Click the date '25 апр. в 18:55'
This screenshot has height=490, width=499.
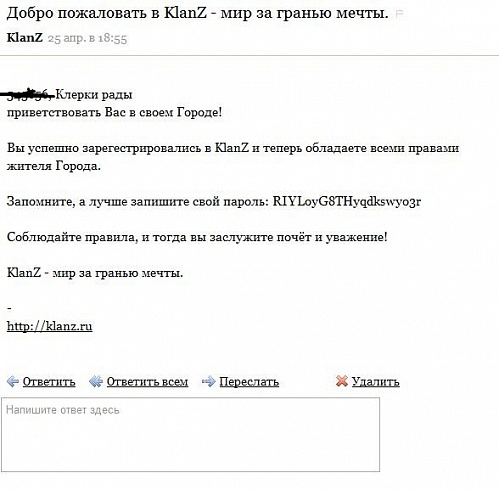coord(87,38)
